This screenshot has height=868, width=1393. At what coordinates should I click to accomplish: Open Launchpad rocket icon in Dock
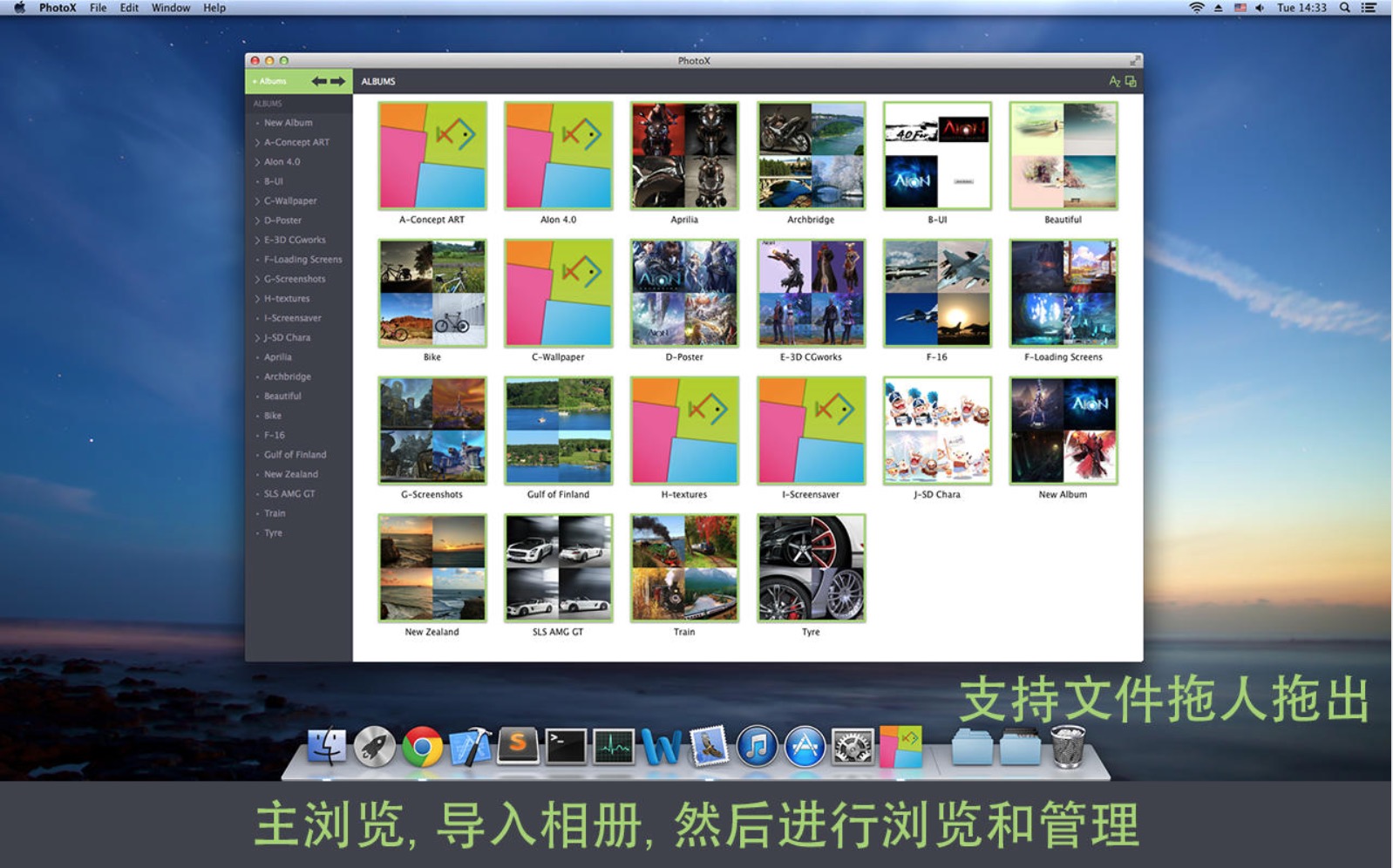(x=375, y=747)
